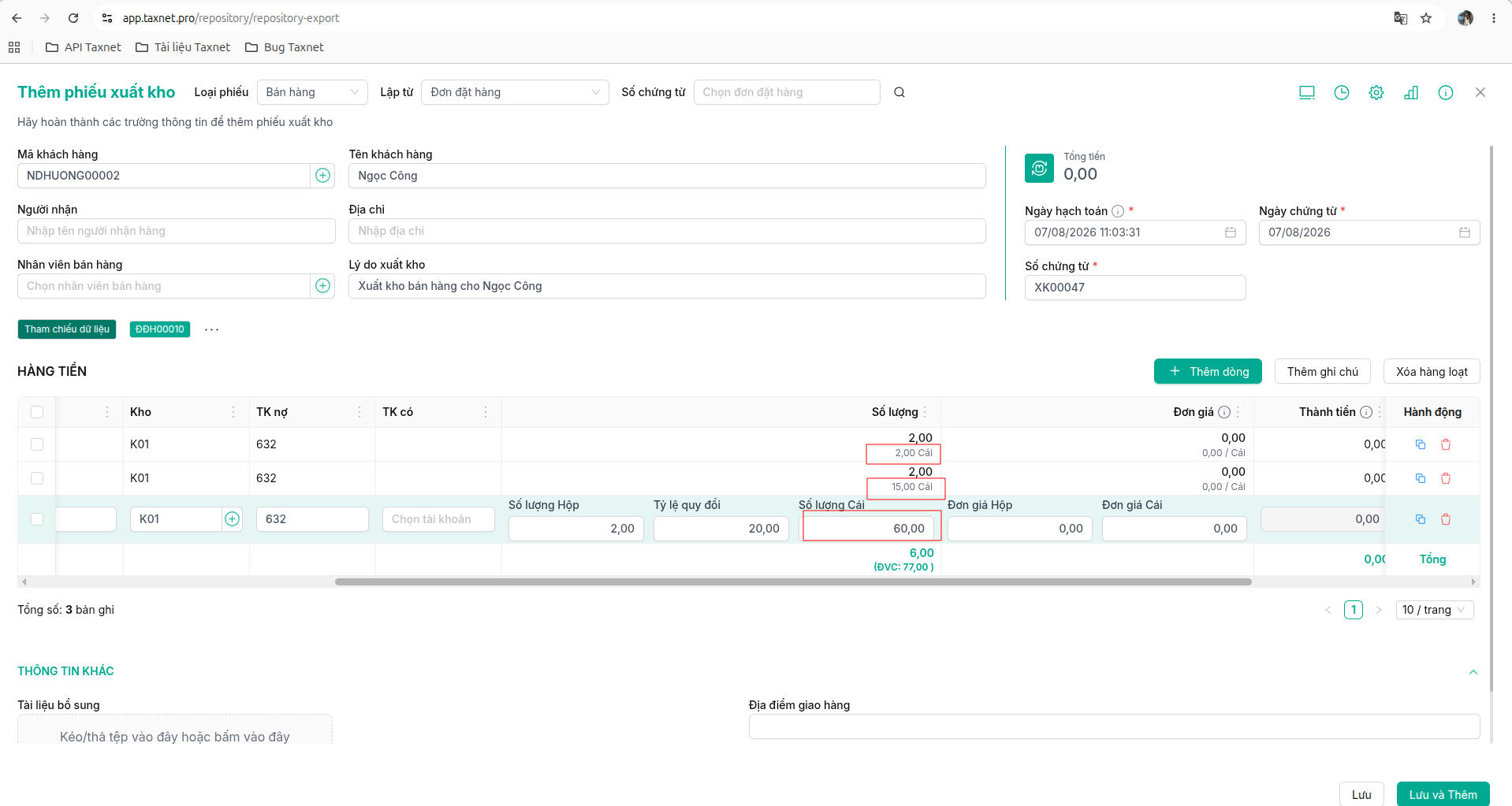Open the history clock icon in header

(x=1342, y=92)
